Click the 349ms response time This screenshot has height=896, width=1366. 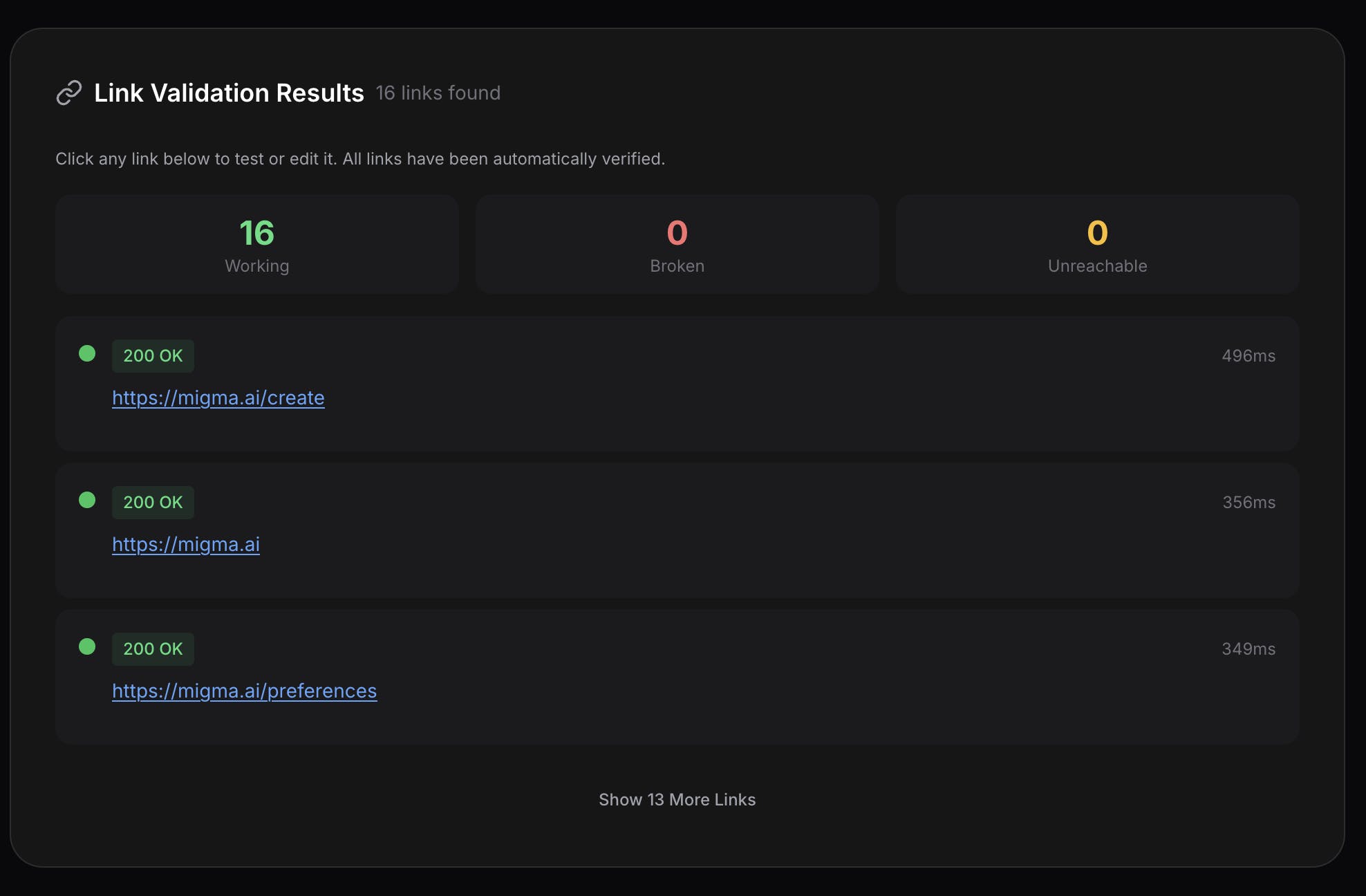[1248, 649]
